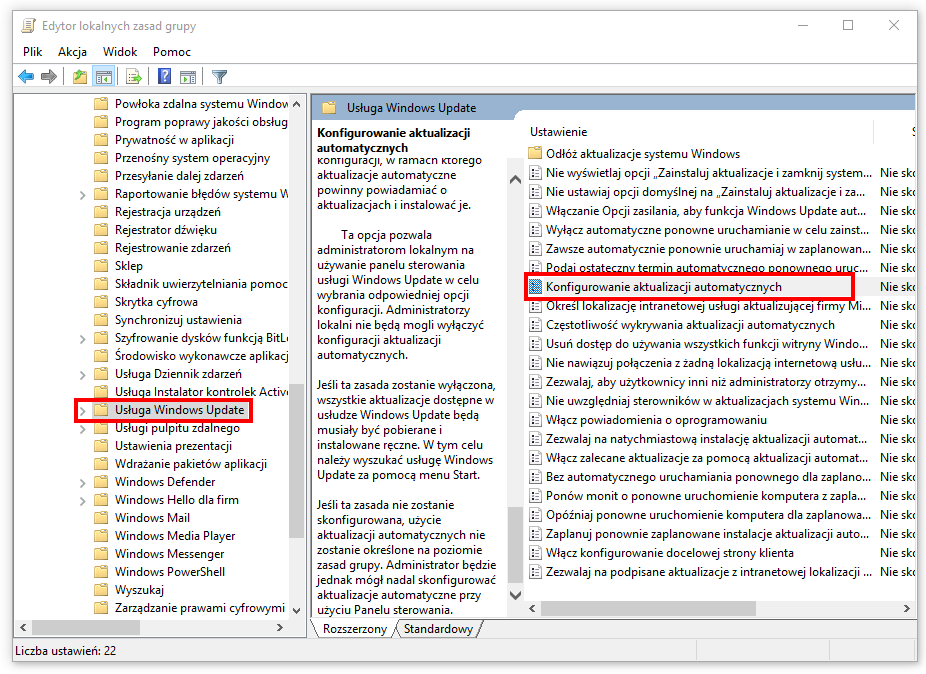926x674 pixels.
Task: Select Usługa Windows Update in the tree
Action: [x=179, y=410]
